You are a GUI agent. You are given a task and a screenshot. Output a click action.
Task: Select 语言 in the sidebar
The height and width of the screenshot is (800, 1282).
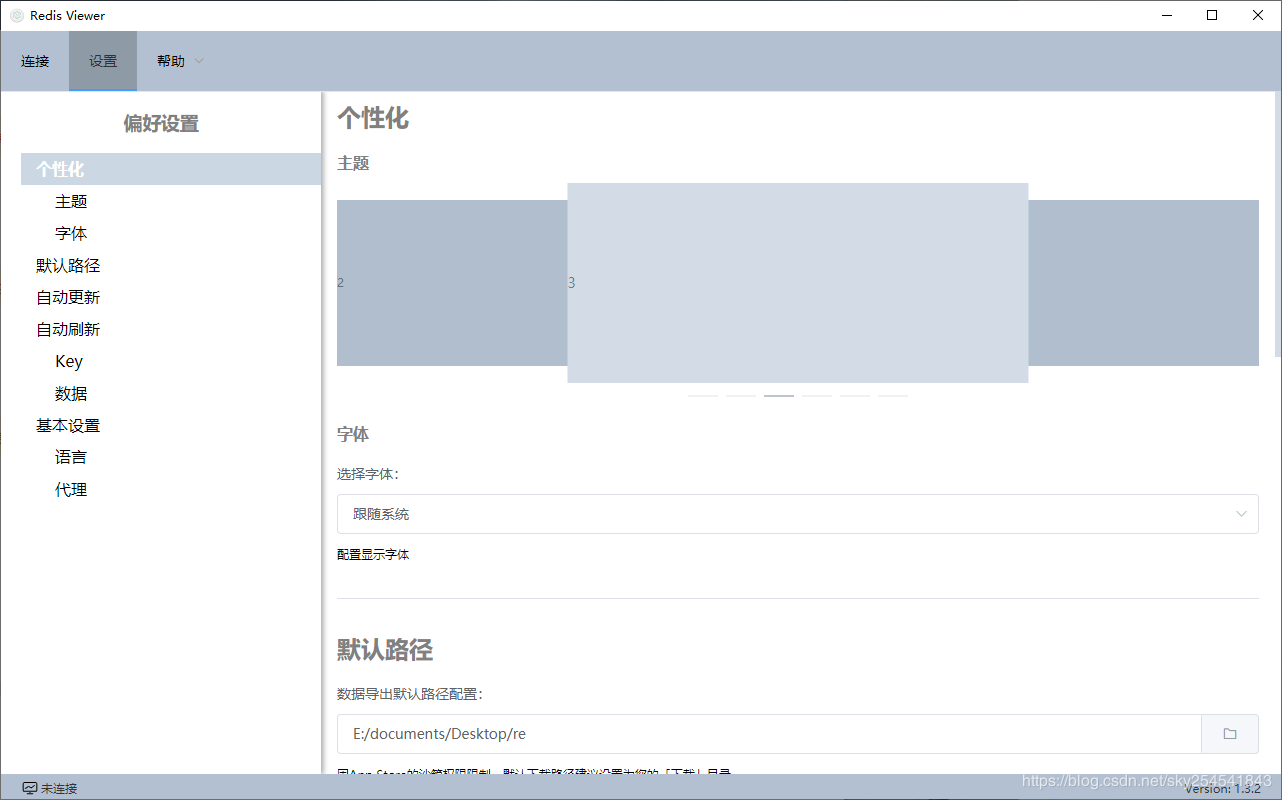tap(71, 457)
